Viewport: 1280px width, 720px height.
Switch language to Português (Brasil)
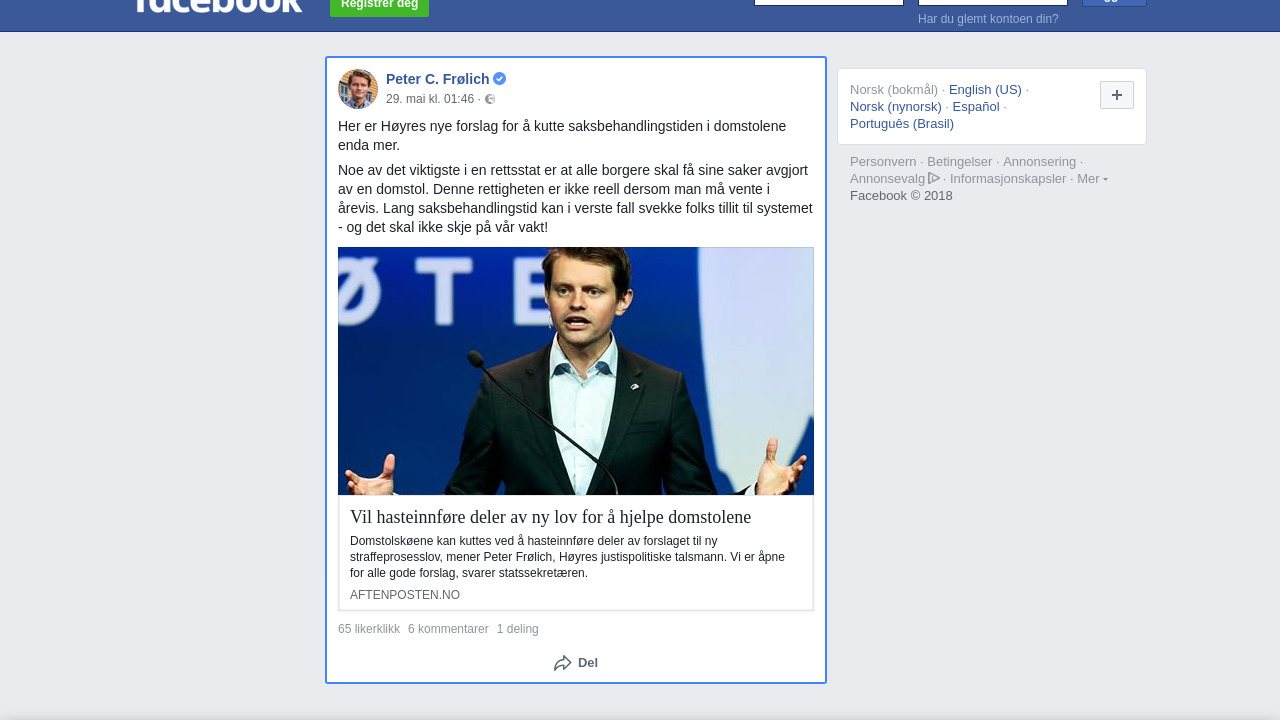902,124
